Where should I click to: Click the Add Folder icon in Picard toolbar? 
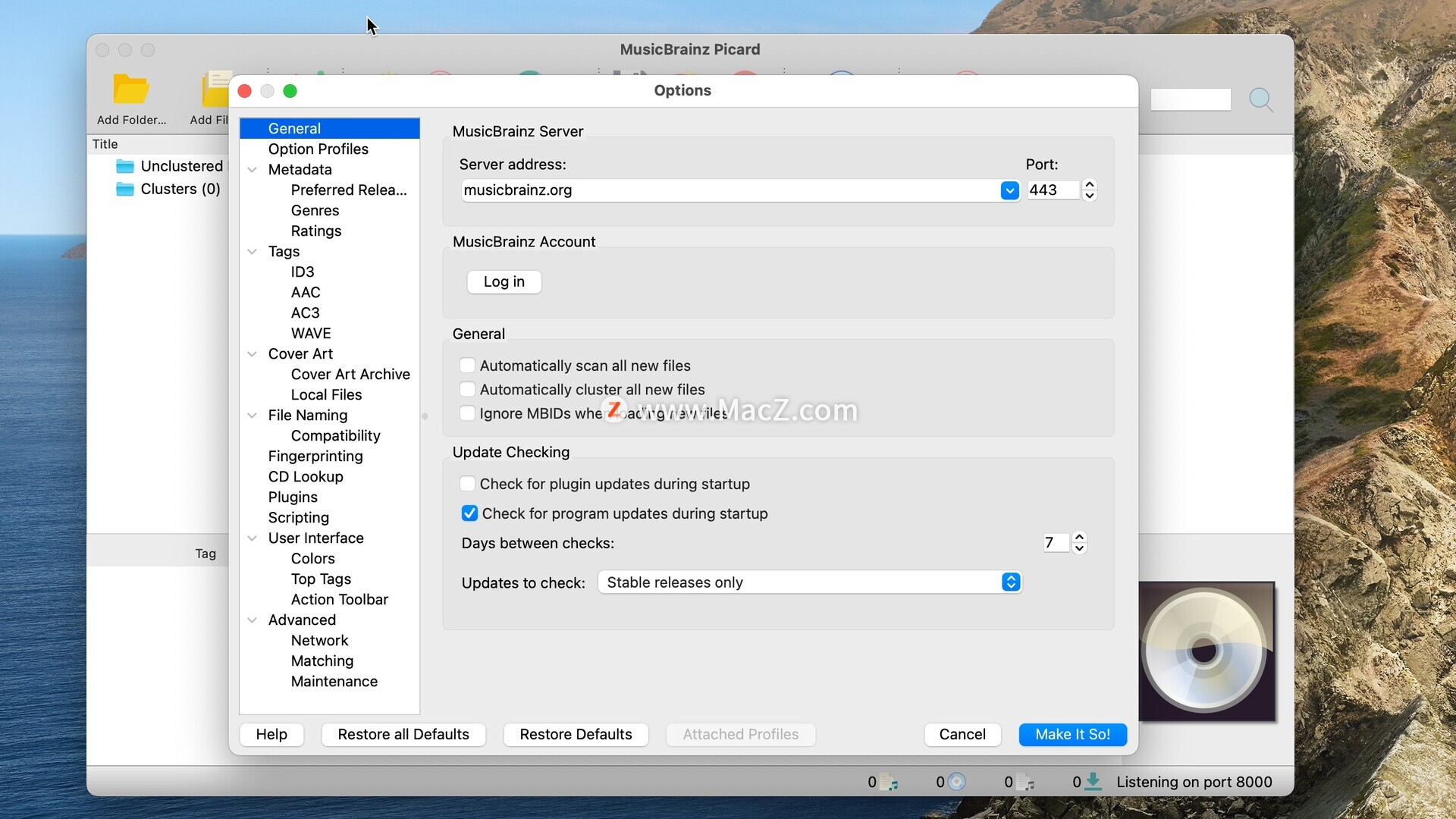(131, 89)
